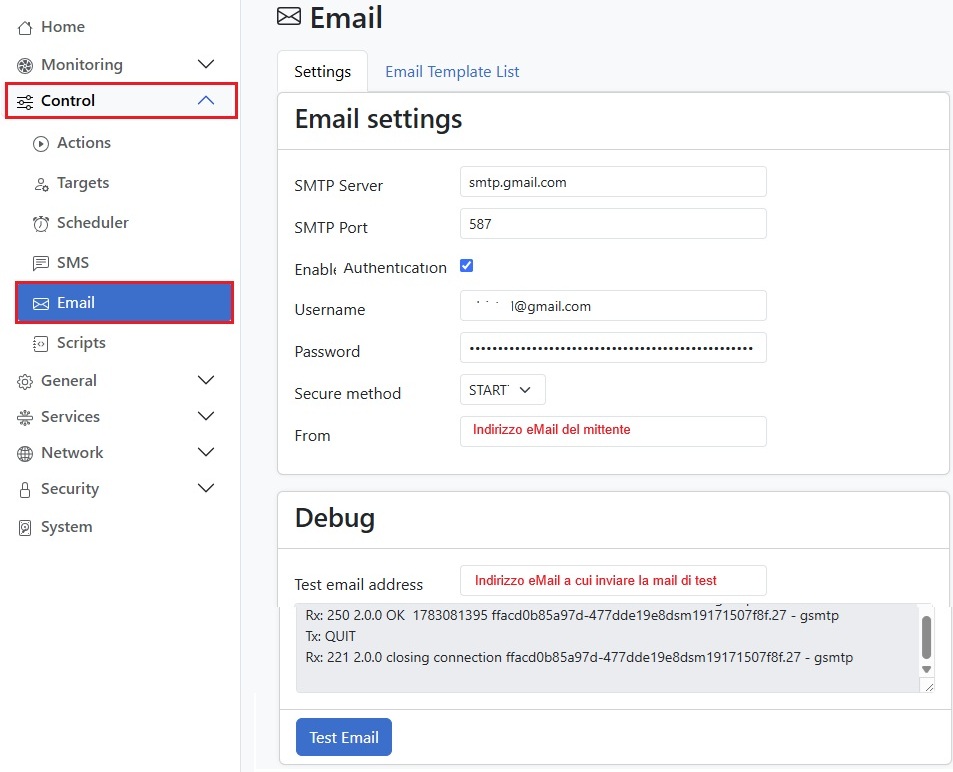This screenshot has height=772, width=953.
Task: Click the Scripts code file icon
Action: (41, 343)
